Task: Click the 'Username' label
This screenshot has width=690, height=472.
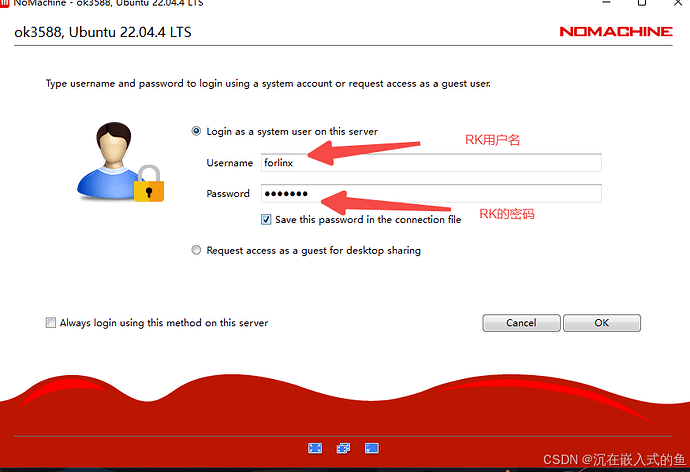Action: [230, 163]
